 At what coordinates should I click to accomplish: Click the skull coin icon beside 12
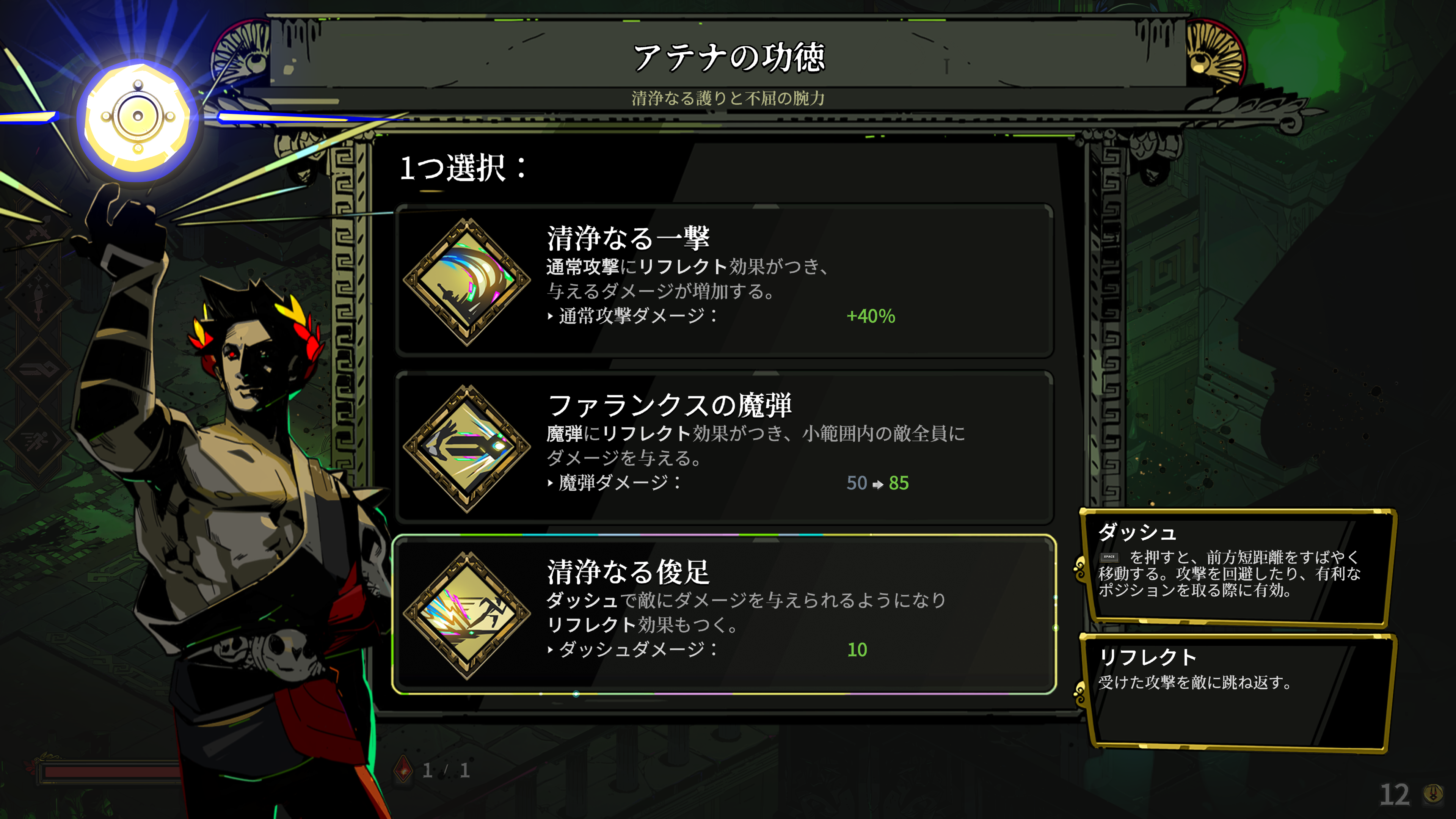click(x=1433, y=794)
